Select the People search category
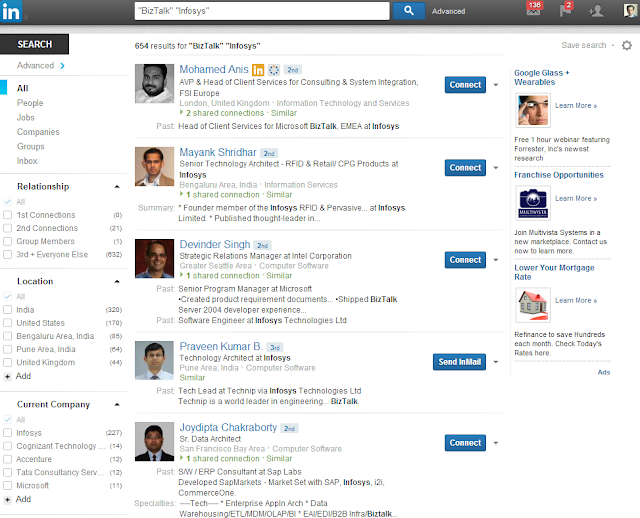The height and width of the screenshot is (518, 640). click(30, 103)
